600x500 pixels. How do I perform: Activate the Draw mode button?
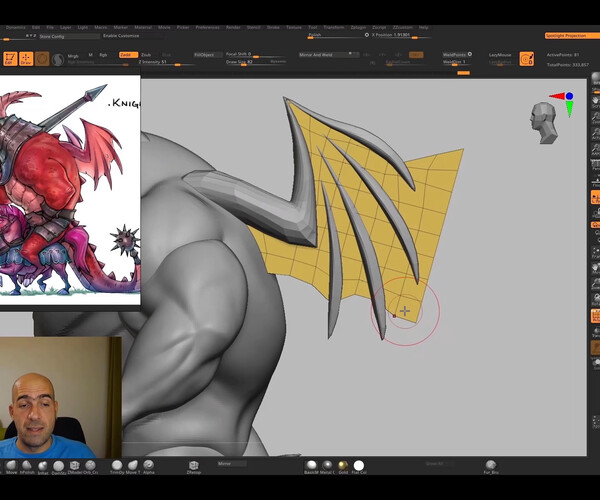(x=26, y=59)
